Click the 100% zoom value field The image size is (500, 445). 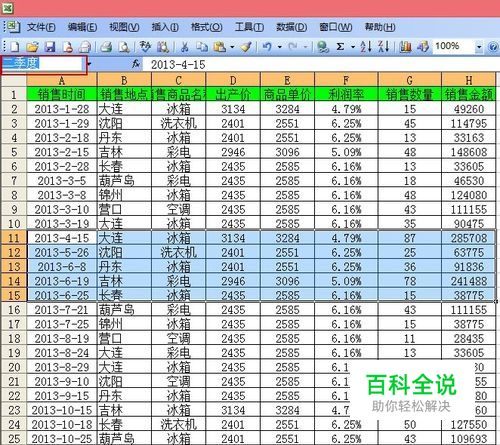(x=453, y=46)
